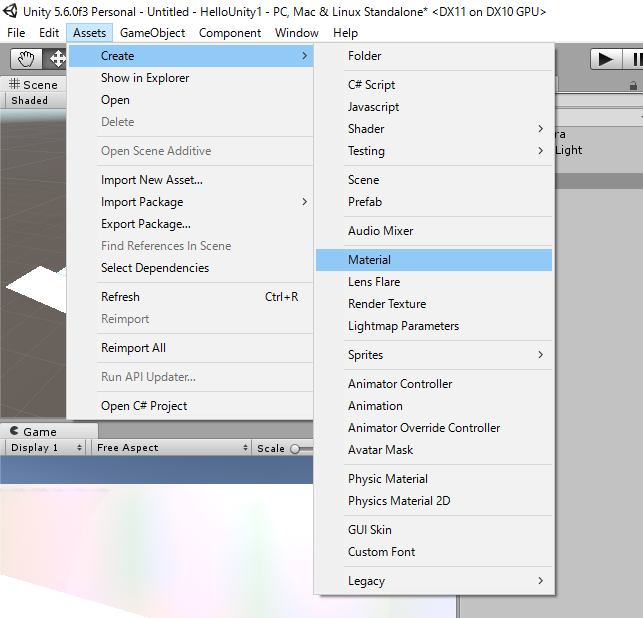This screenshot has width=643, height=618.
Task: Create an Avatar Mask
Action: 434,450
